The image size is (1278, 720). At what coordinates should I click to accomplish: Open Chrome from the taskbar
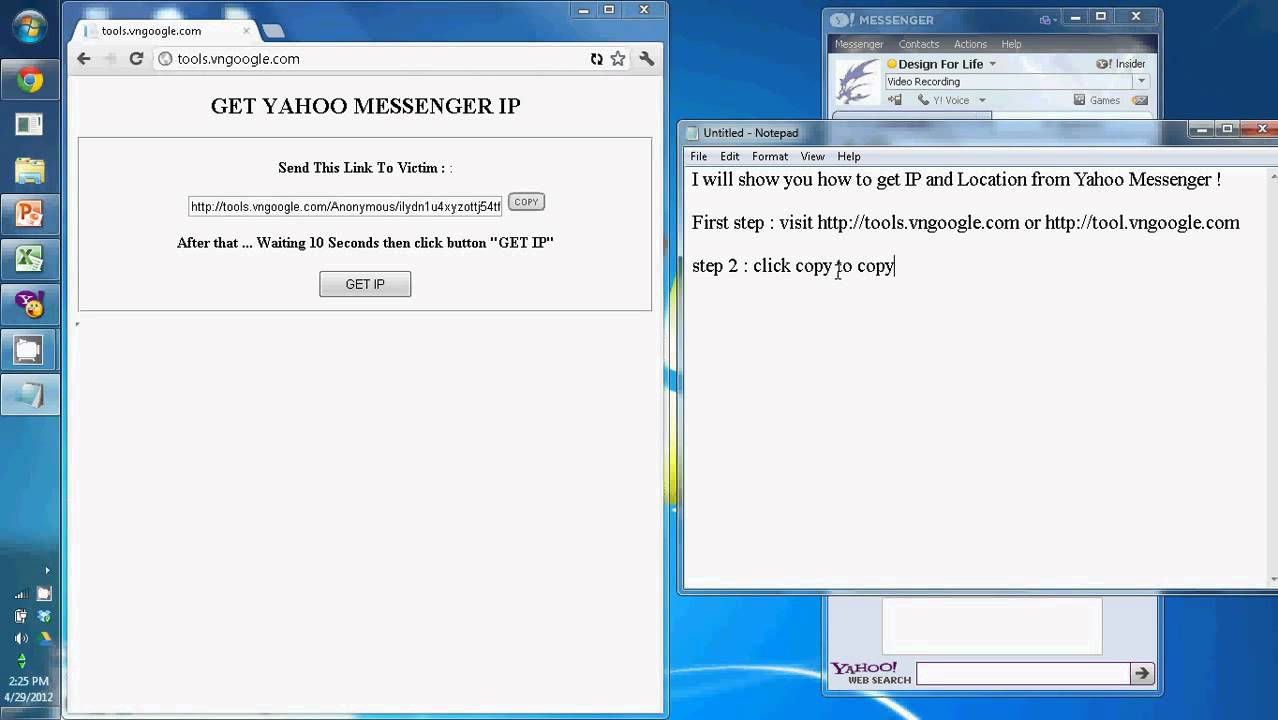point(29,80)
